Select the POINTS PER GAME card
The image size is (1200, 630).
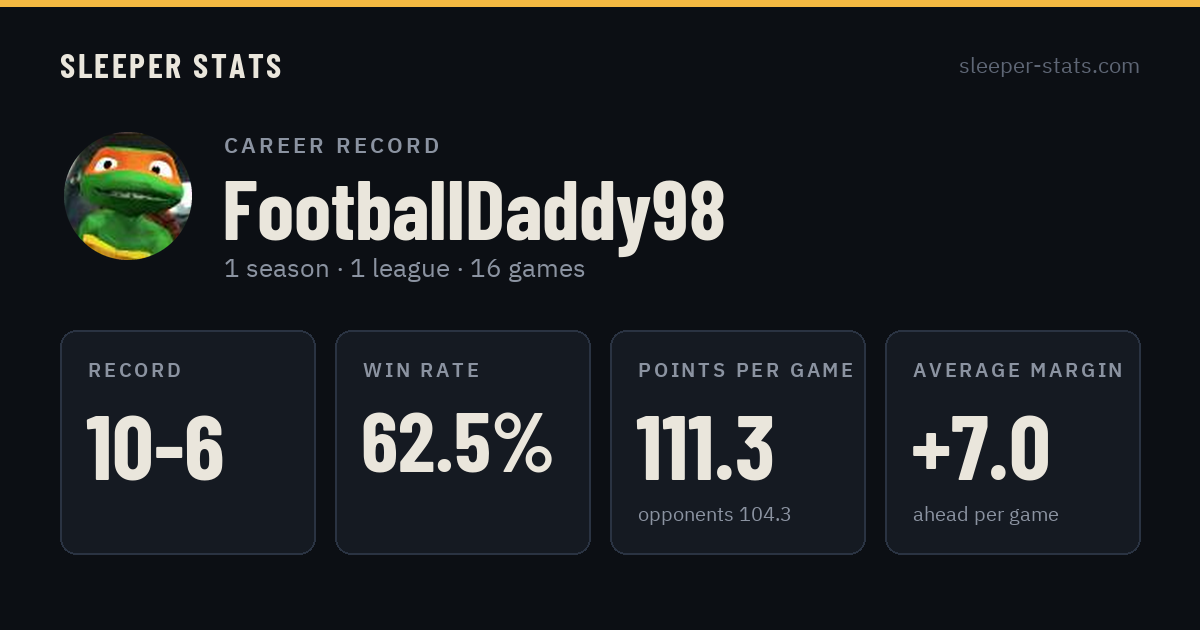point(738,442)
